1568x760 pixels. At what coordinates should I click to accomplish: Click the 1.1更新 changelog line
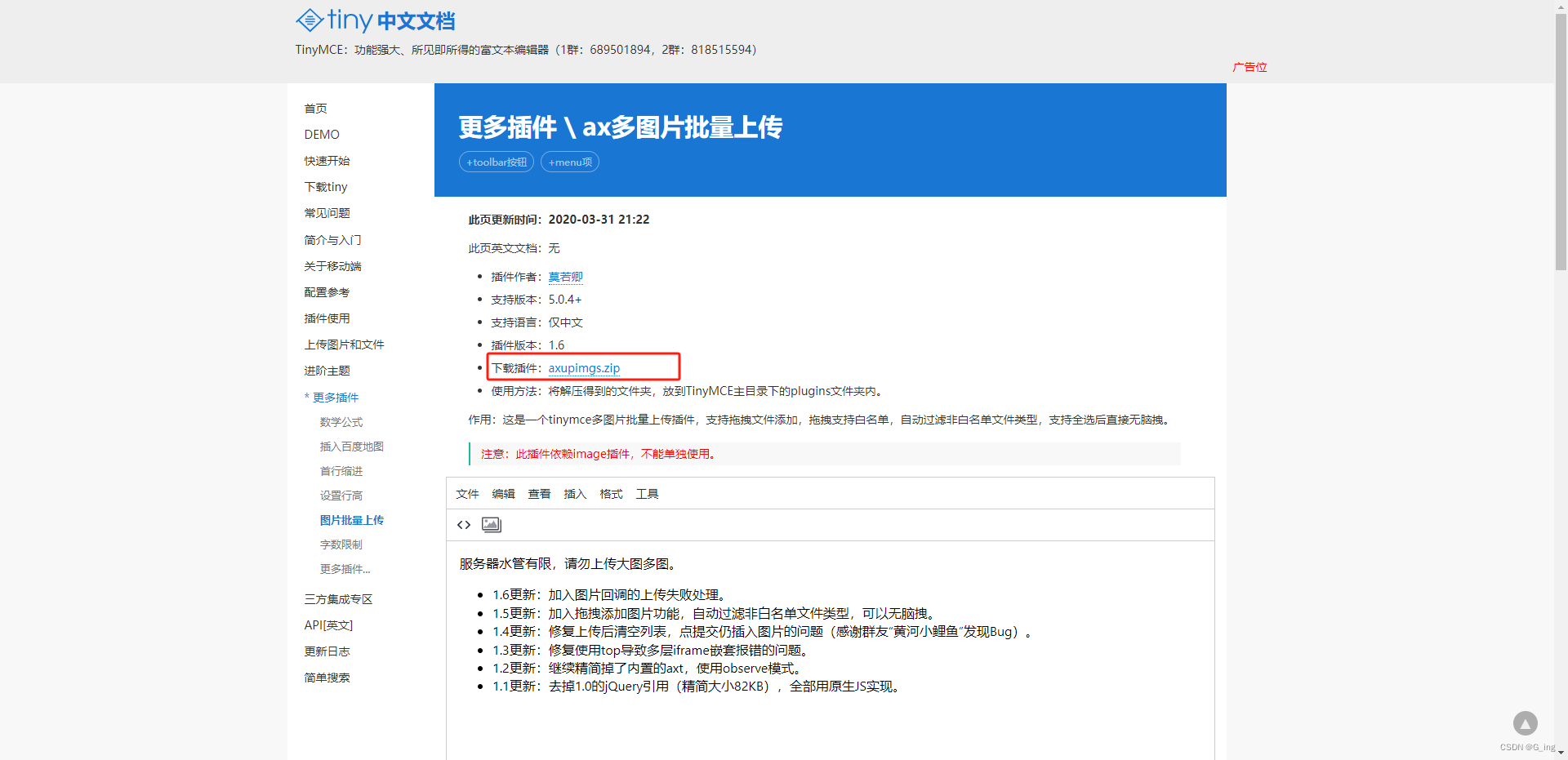697,687
